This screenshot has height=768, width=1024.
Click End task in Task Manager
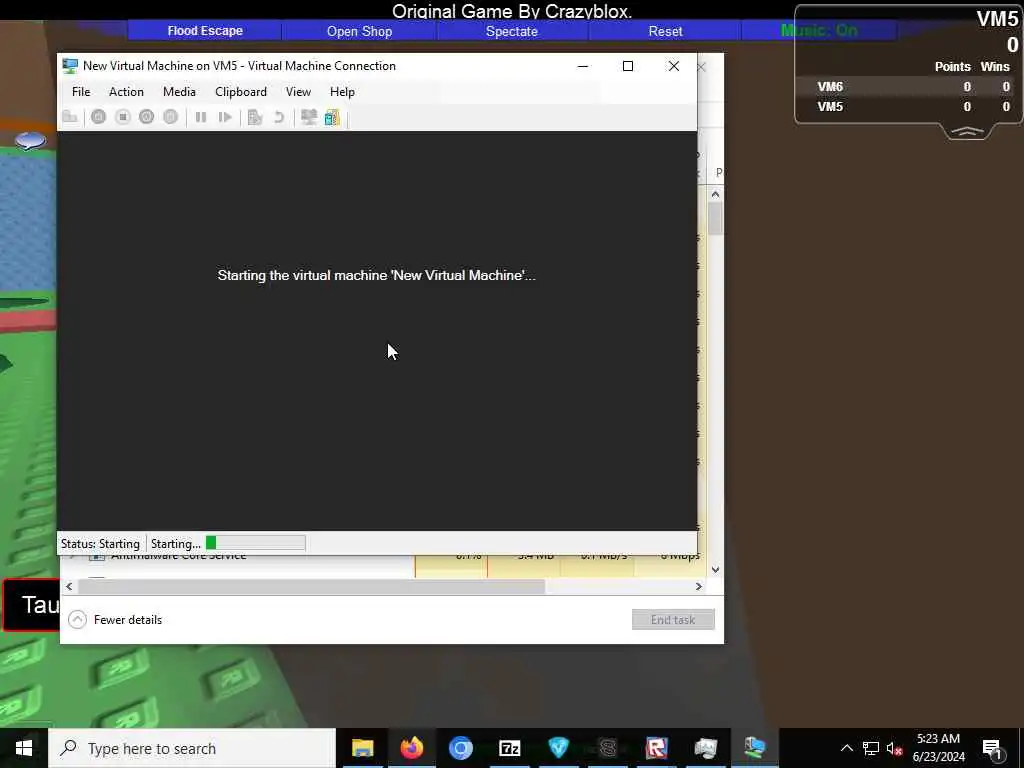pos(673,620)
